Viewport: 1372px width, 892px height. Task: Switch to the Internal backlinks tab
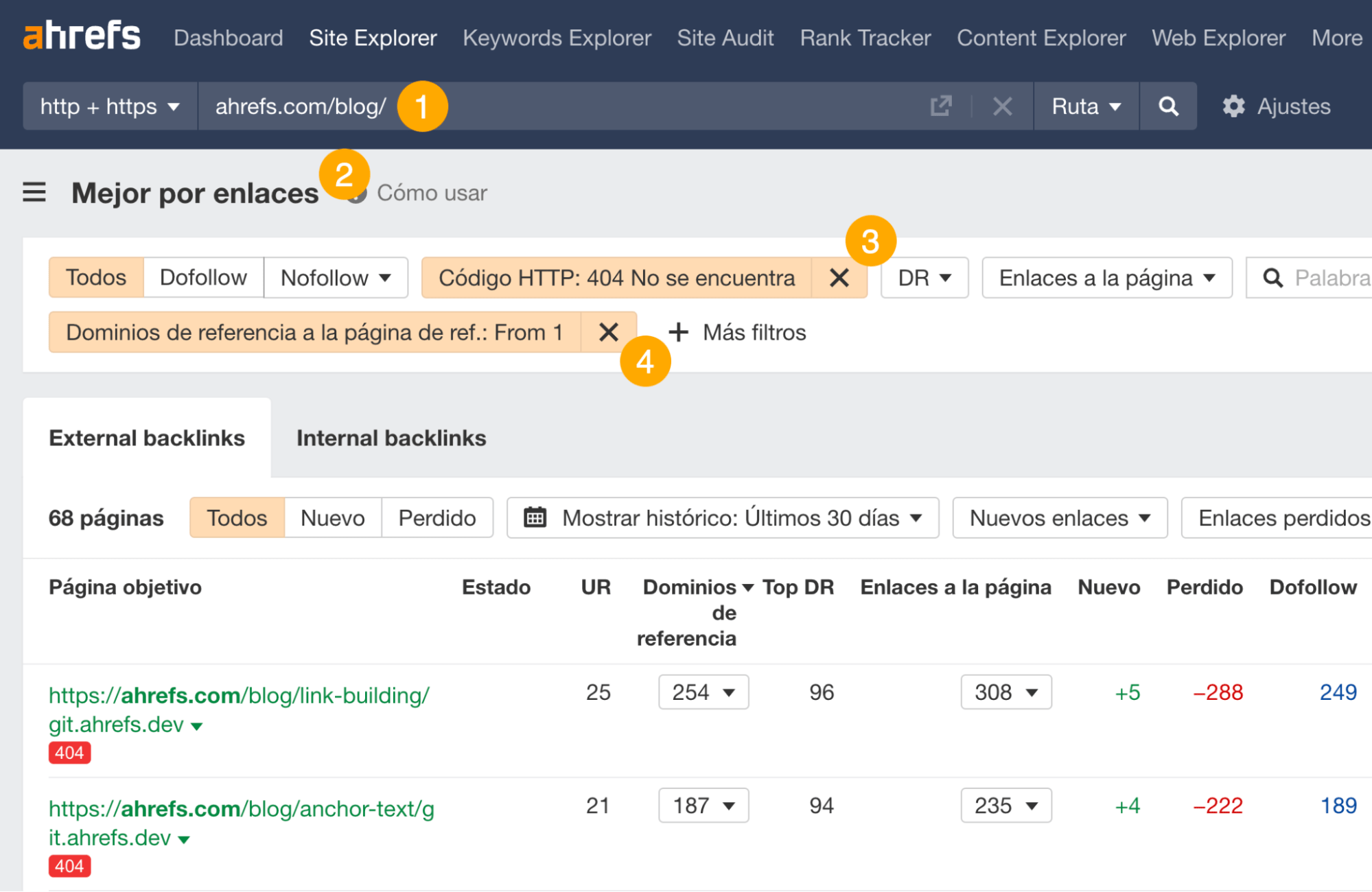[x=391, y=438]
